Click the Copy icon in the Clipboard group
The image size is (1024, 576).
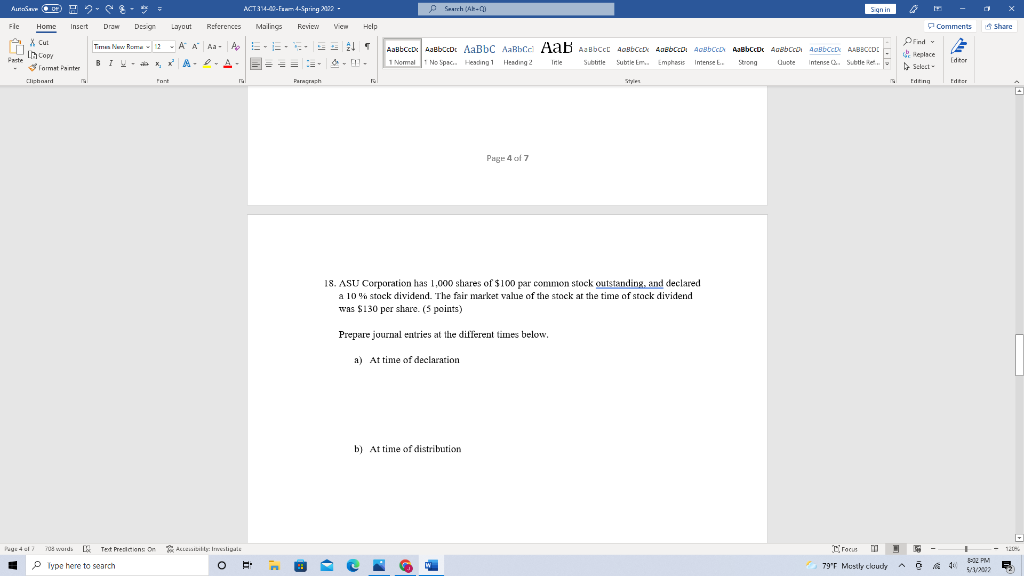(35, 55)
